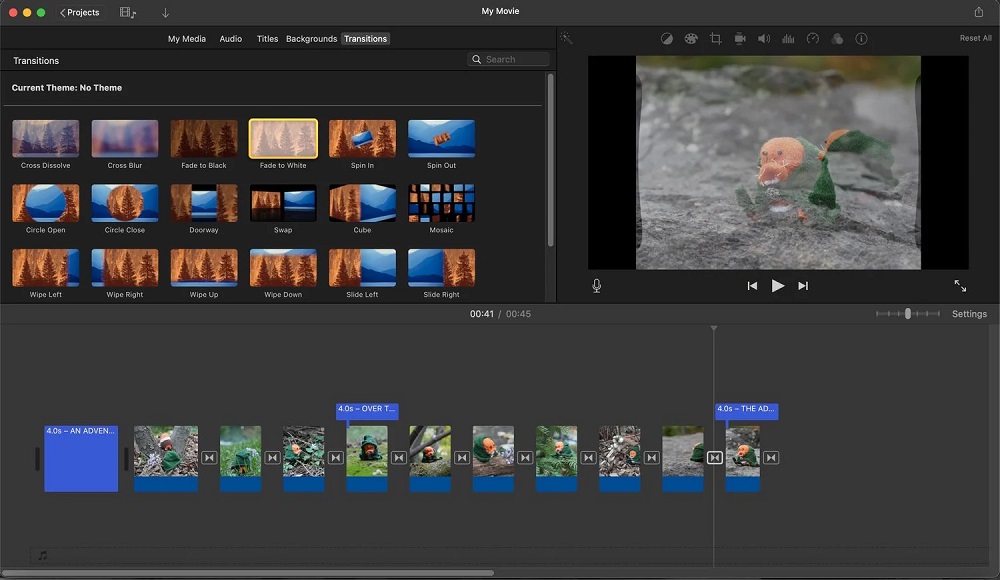Open noise reduction and equalizer tool
This screenshot has height=580, width=1000.
point(788,39)
